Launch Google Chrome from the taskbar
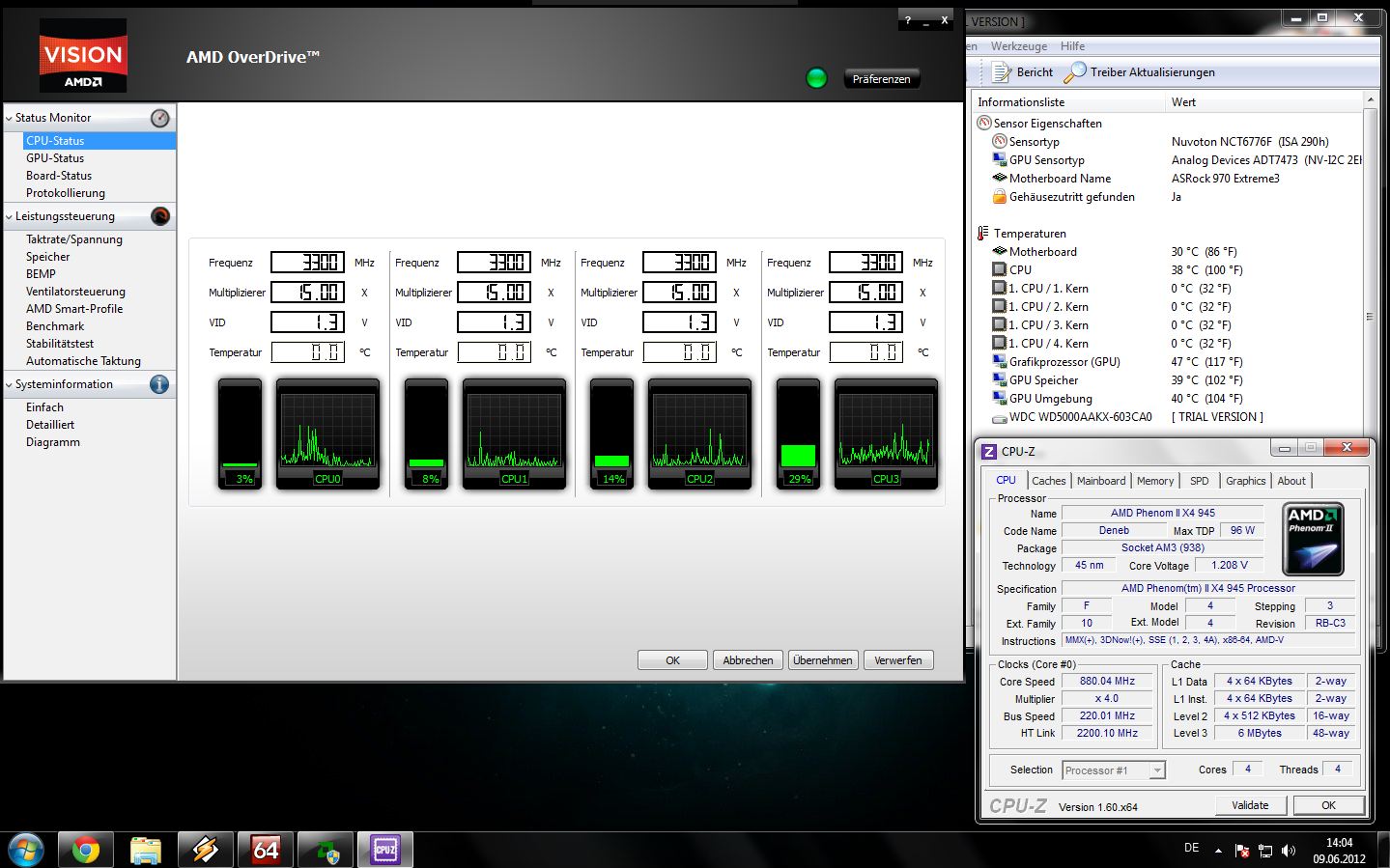This screenshot has height=868, width=1390. [x=85, y=850]
